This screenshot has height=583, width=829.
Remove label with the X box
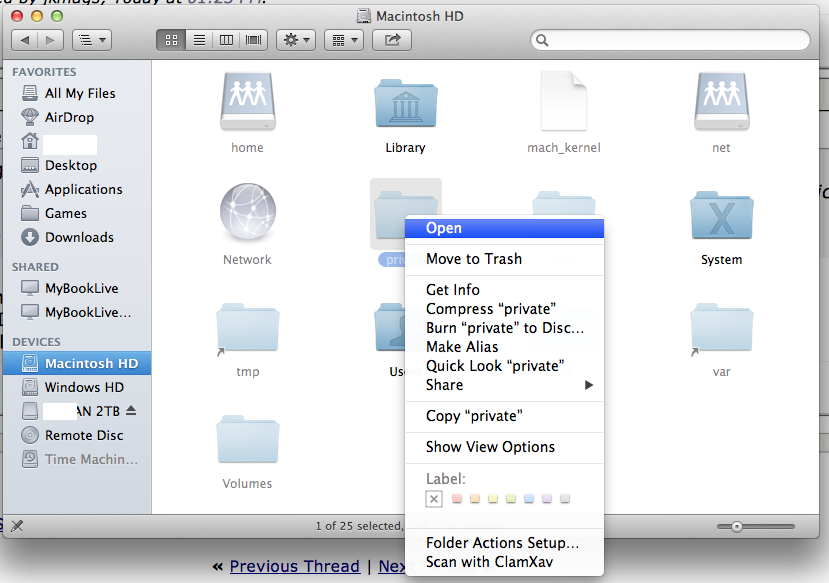[434, 499]
